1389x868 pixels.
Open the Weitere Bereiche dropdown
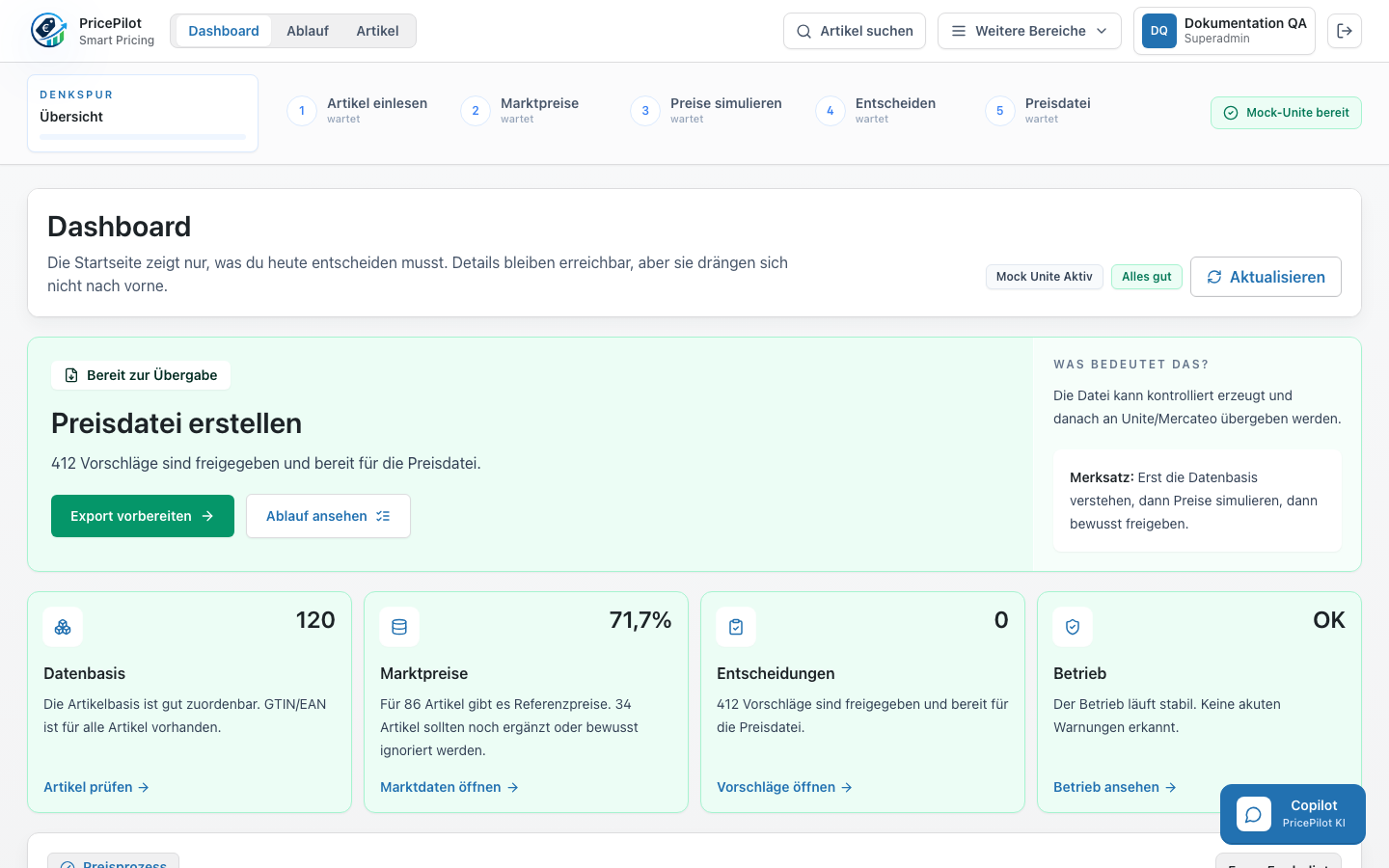tap(1029, 31)
